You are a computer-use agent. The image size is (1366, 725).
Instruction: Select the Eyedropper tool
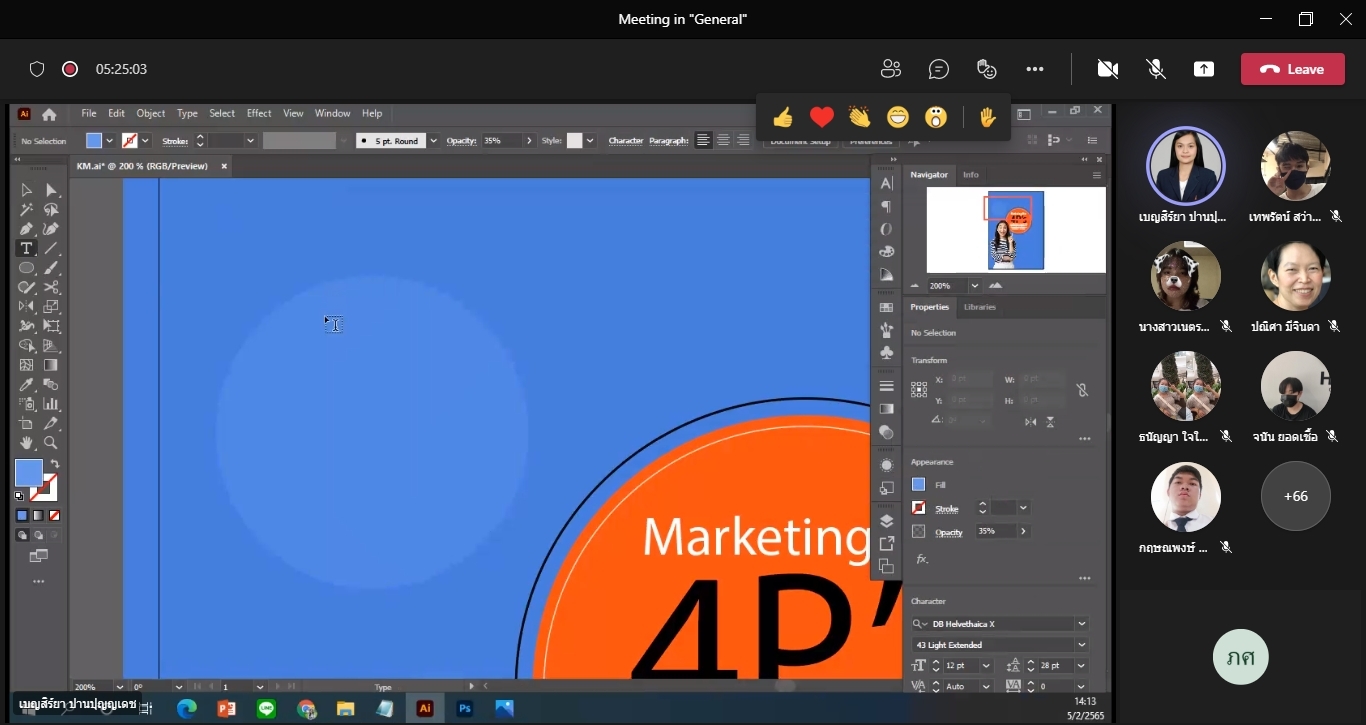(x=27, y=384)
